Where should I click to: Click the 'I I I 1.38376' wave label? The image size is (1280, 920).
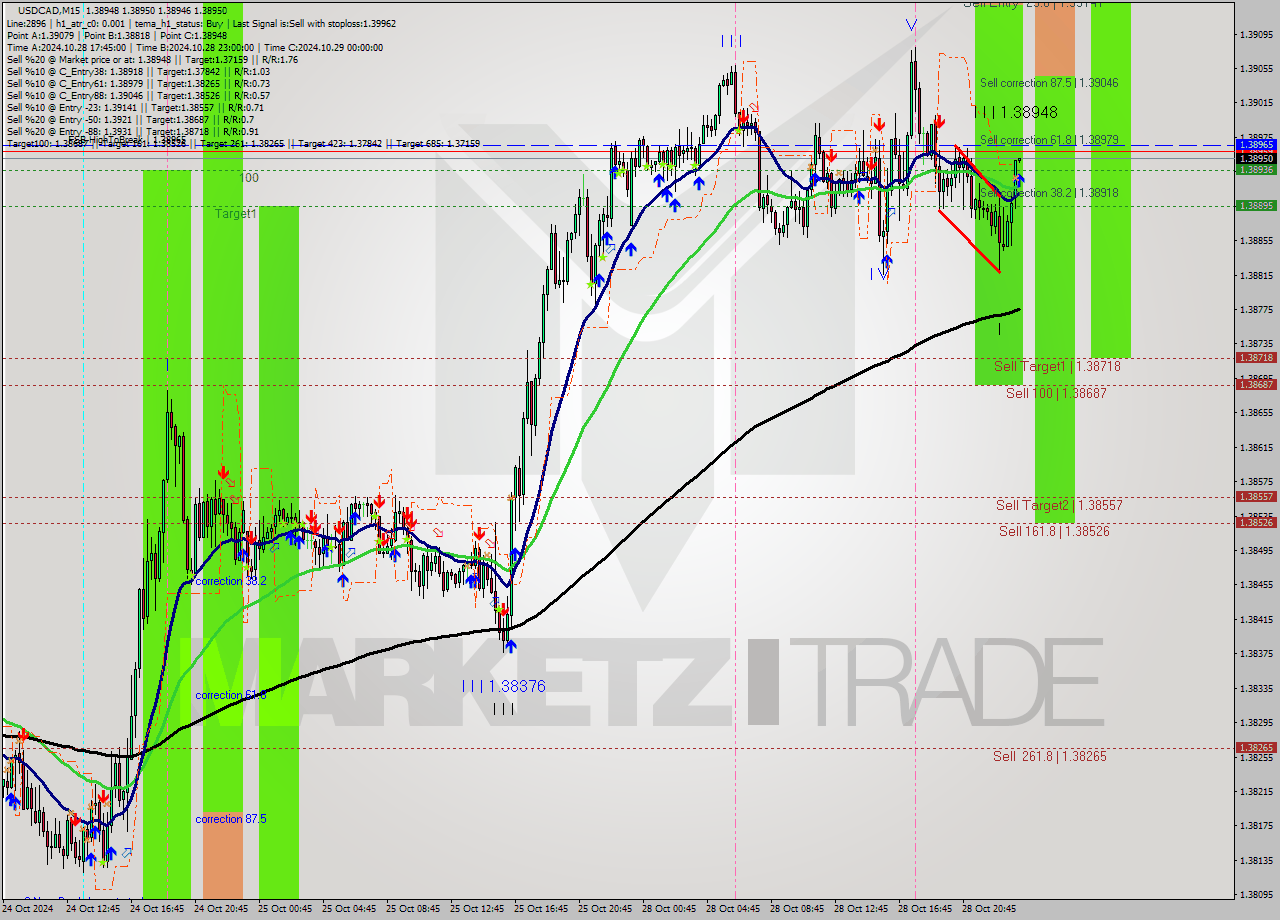tap(504, 686)
